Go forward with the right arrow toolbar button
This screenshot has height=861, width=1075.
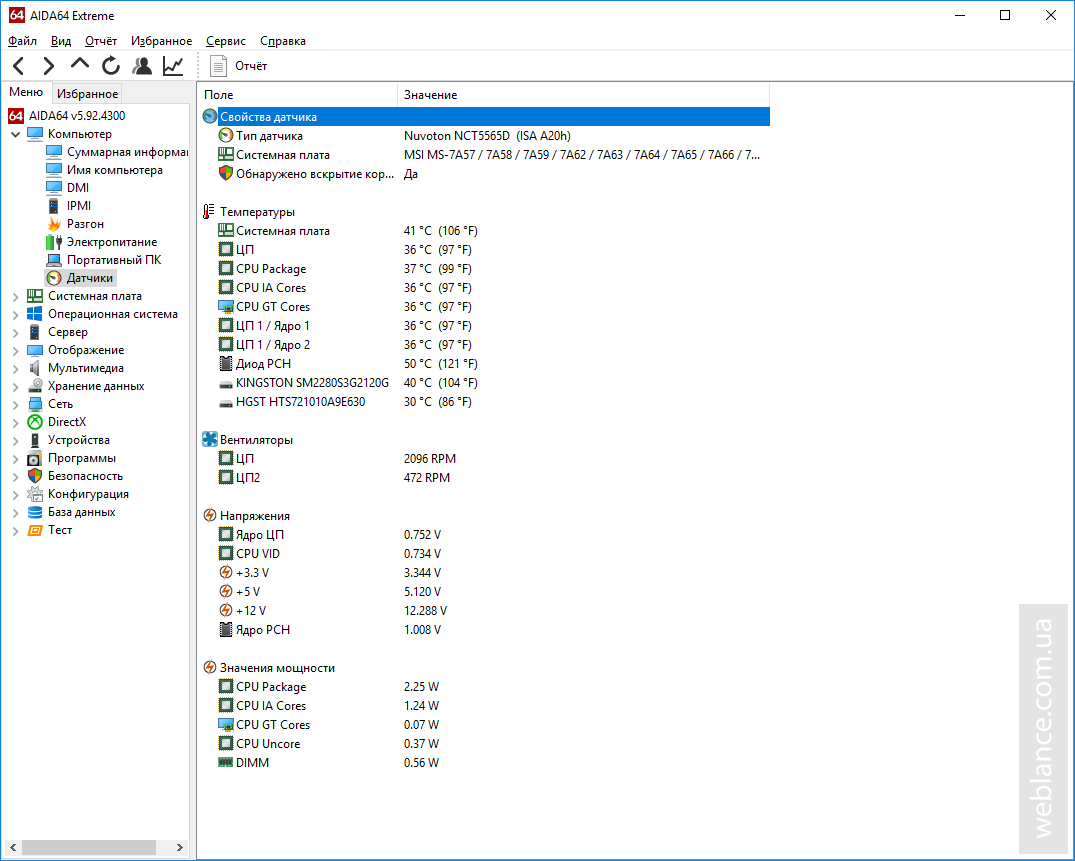49,66
